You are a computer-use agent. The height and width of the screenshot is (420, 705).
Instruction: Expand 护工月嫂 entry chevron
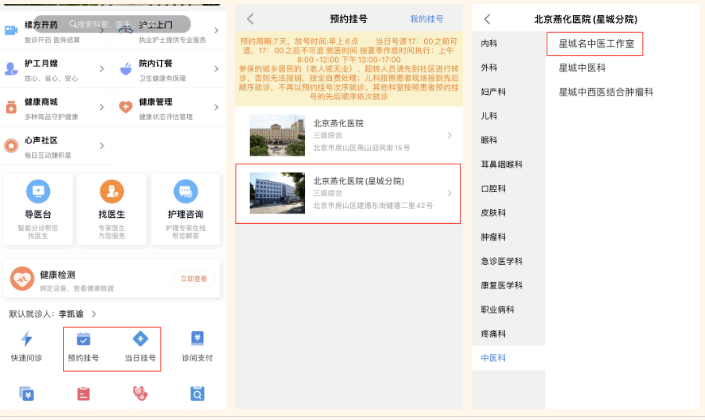(103, 68)
